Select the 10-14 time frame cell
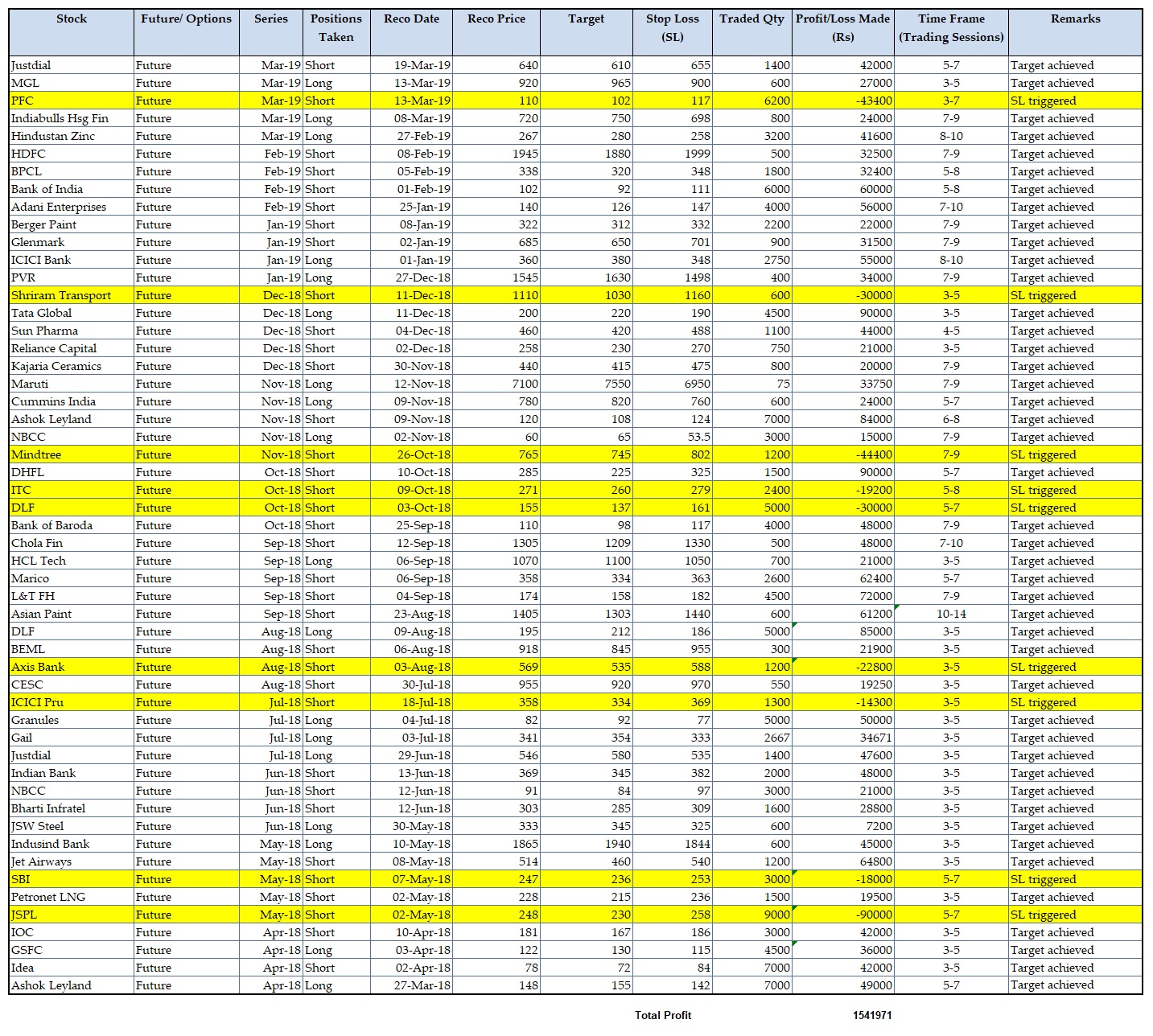 [x=951, y=614]
